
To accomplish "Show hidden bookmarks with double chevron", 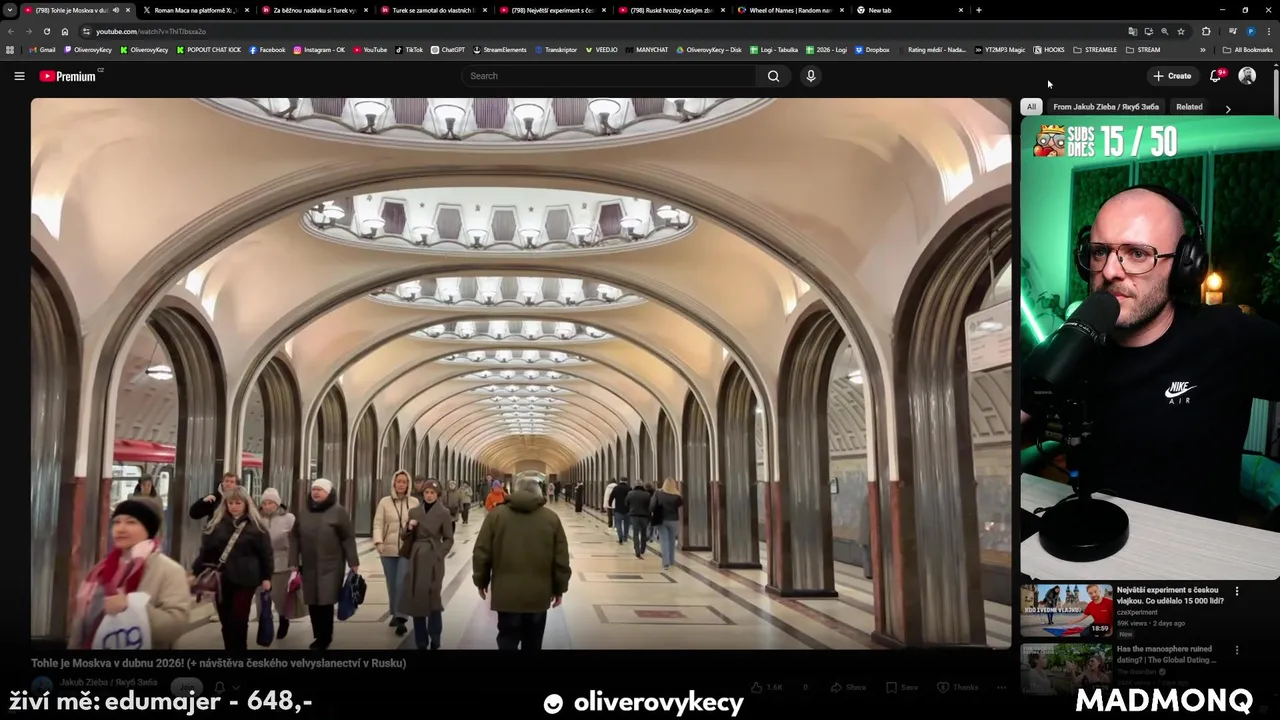I will 1203,50.
